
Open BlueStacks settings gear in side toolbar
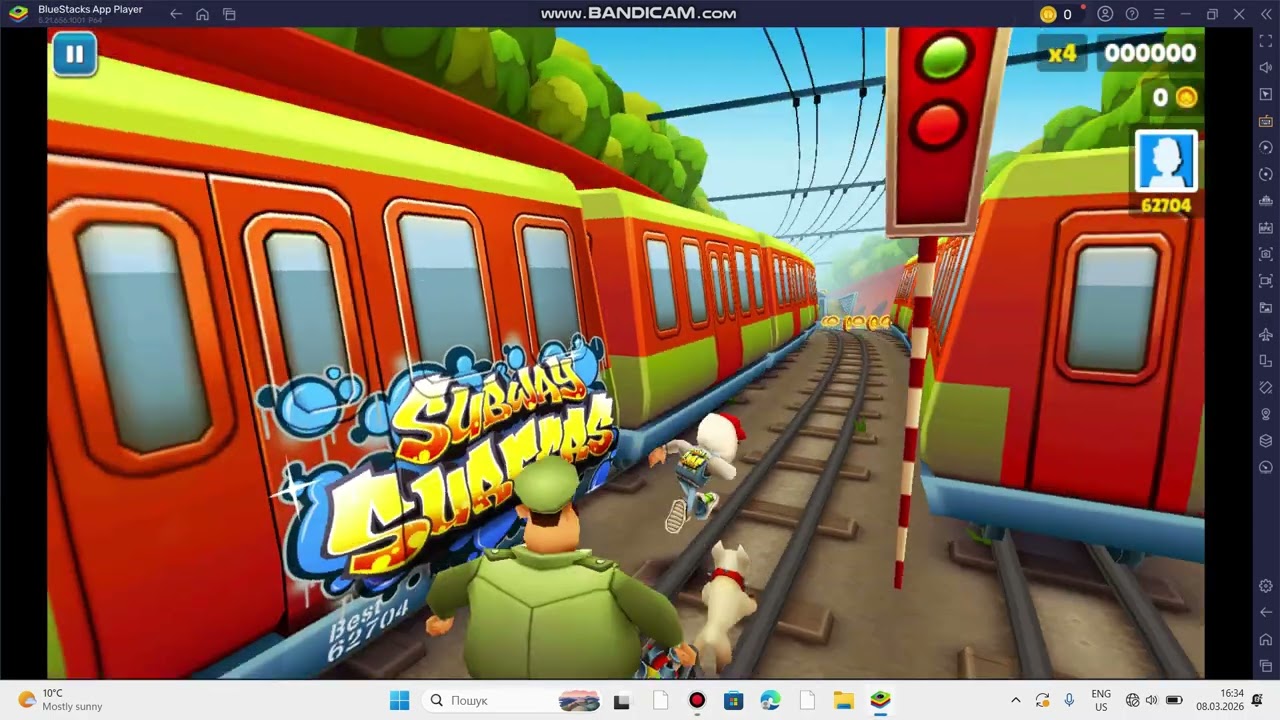pyautogui.click(x=1266, y=586)
